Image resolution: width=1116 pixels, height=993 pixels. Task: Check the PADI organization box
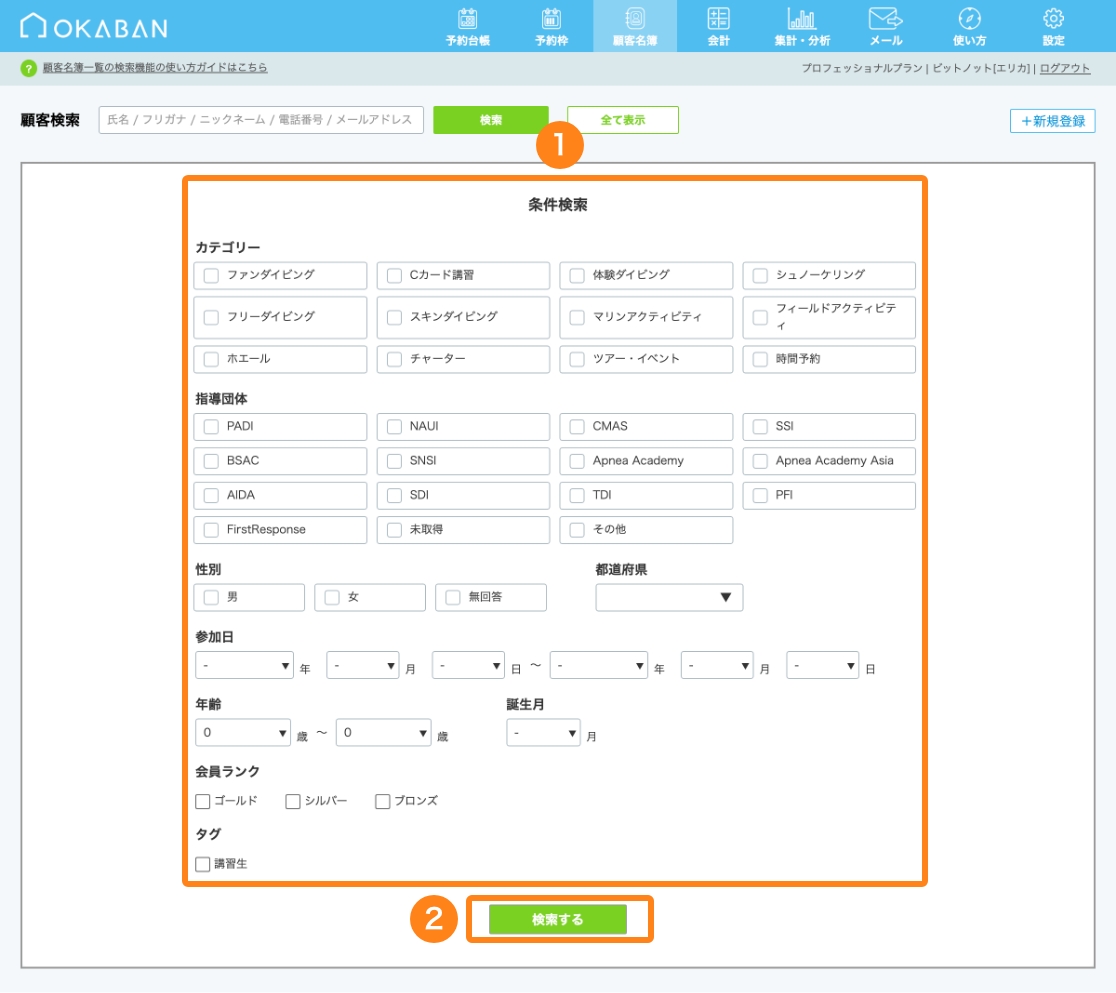tap(211, 426)
